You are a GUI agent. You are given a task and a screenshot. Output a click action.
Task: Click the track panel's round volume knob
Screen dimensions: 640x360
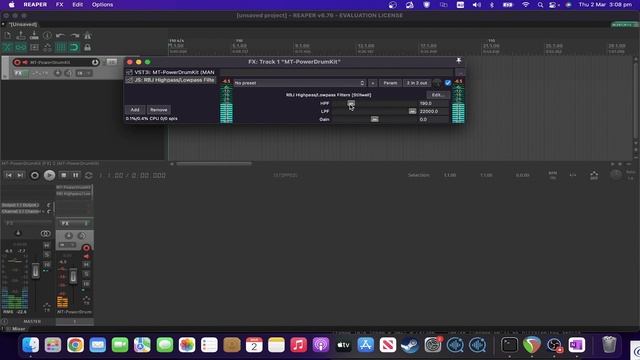95,62
